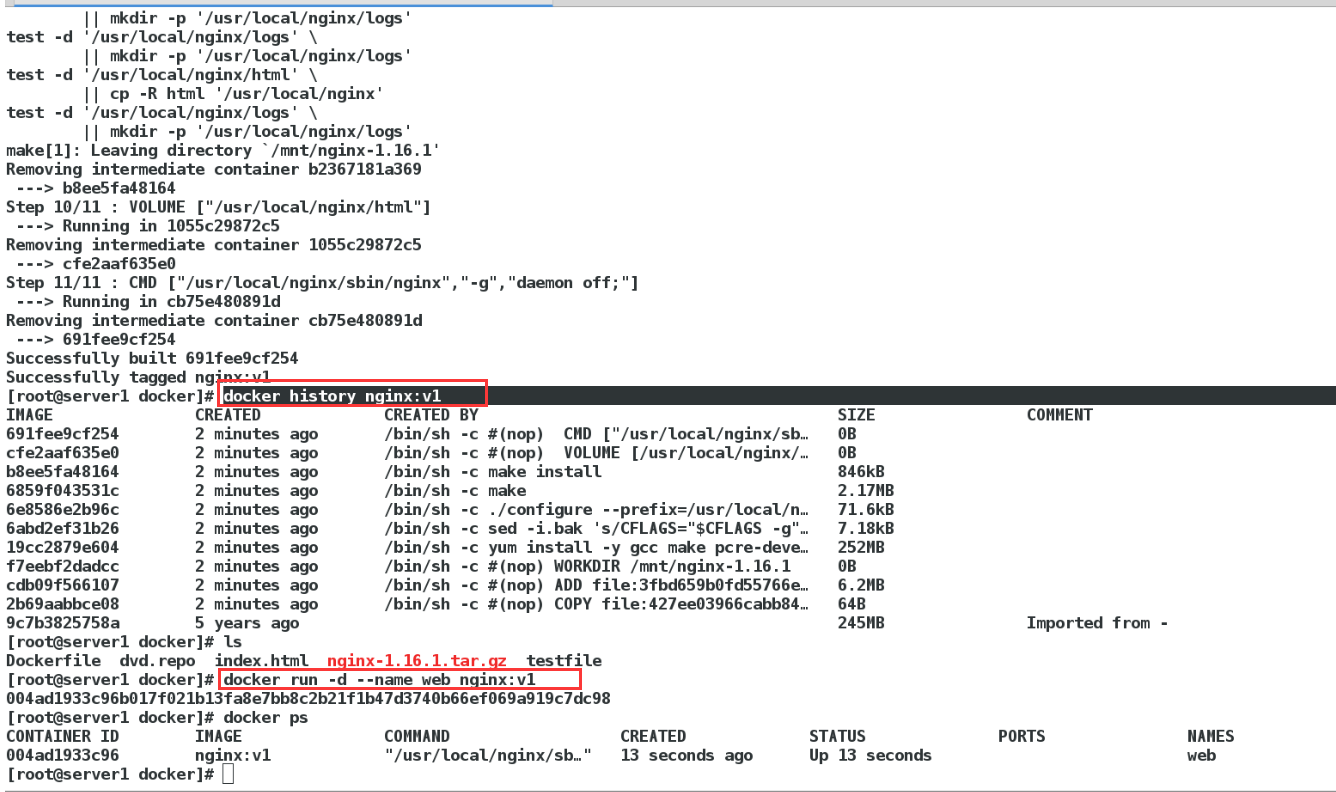Click the './configure --prefix' history entry
The image size is (1336, 792).
tap(597, 510)
